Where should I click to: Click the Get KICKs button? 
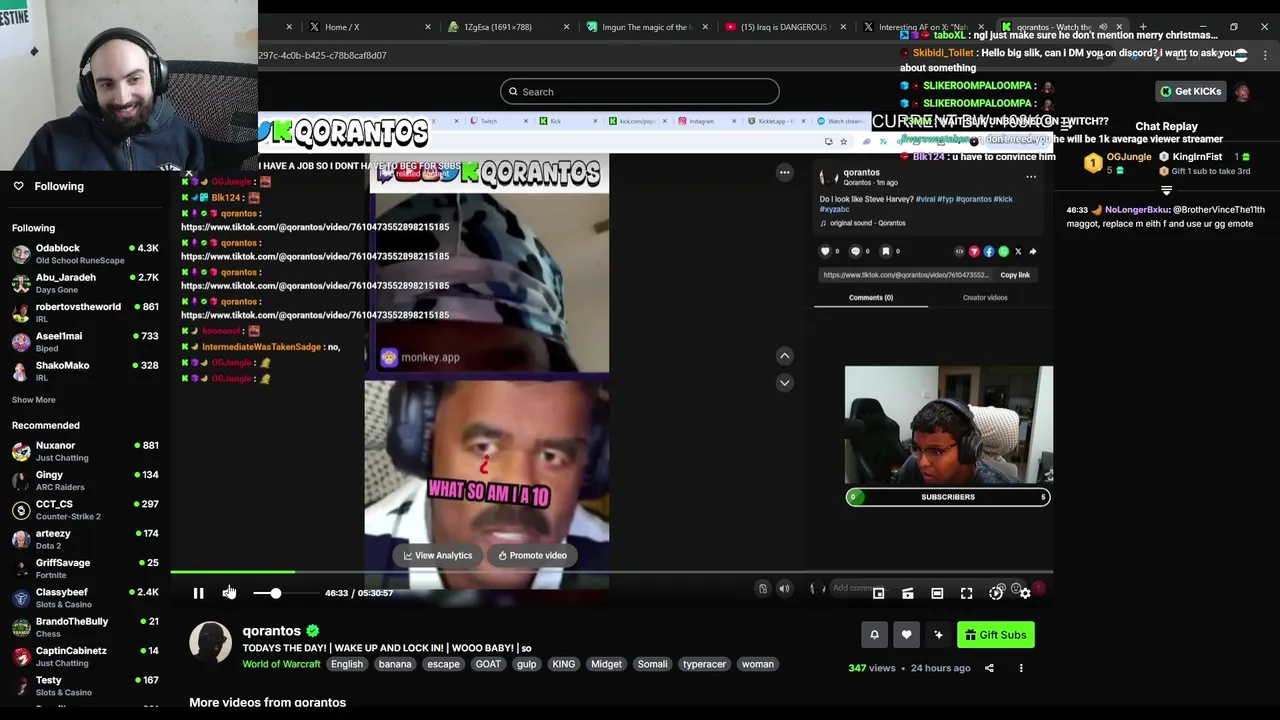point(1190,92)
